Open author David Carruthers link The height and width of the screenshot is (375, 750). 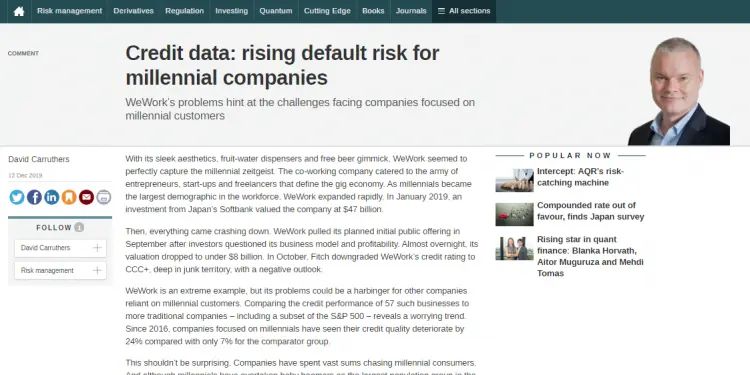point(39,159)
